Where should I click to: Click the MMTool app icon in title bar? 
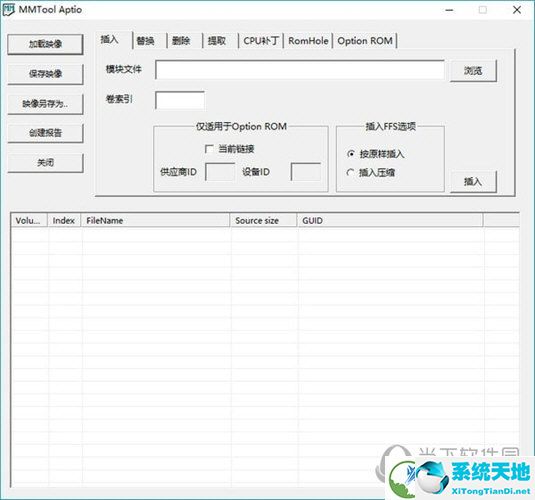click(9, 10)
